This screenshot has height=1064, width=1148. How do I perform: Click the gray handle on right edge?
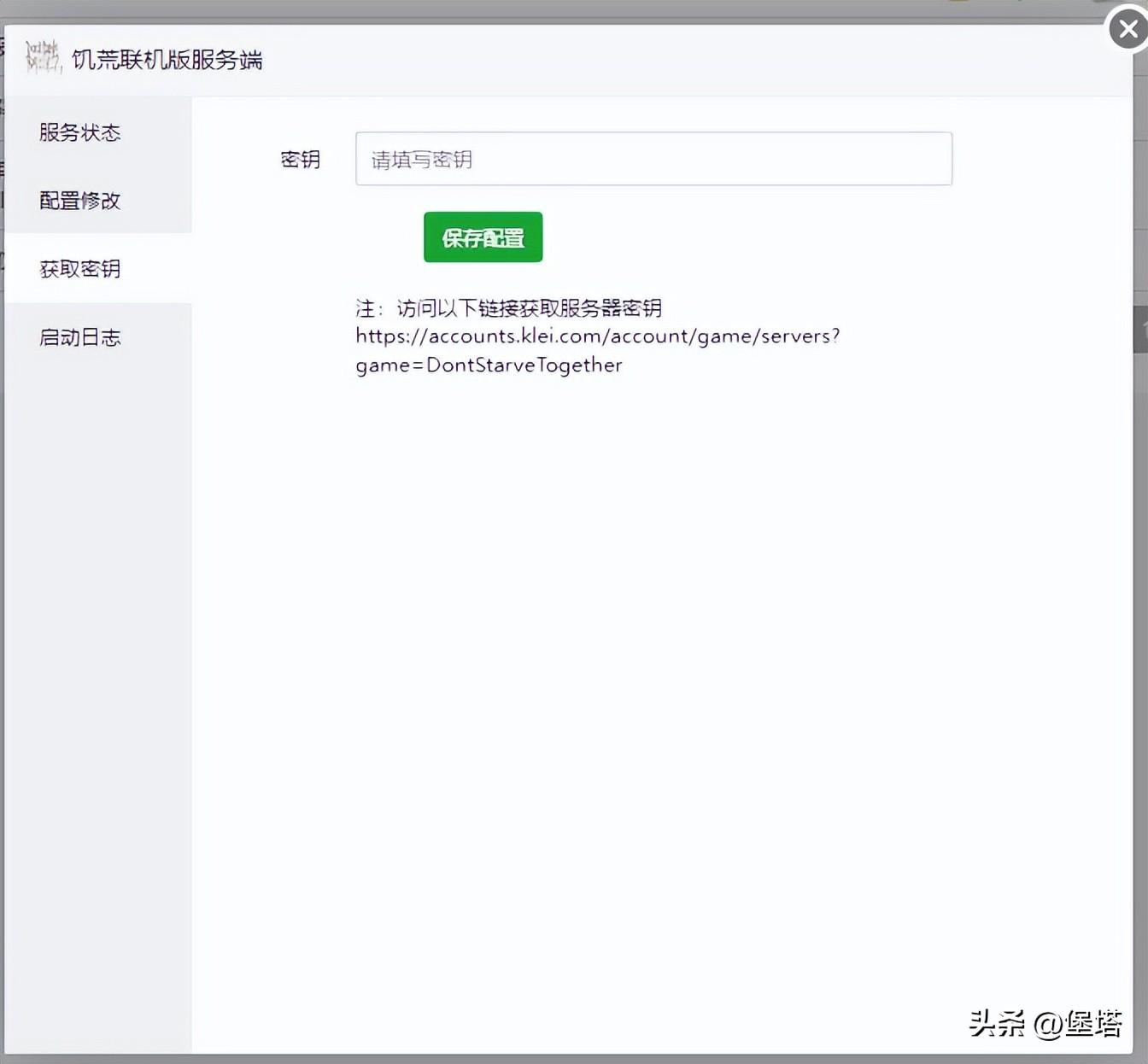point(1140,330)
